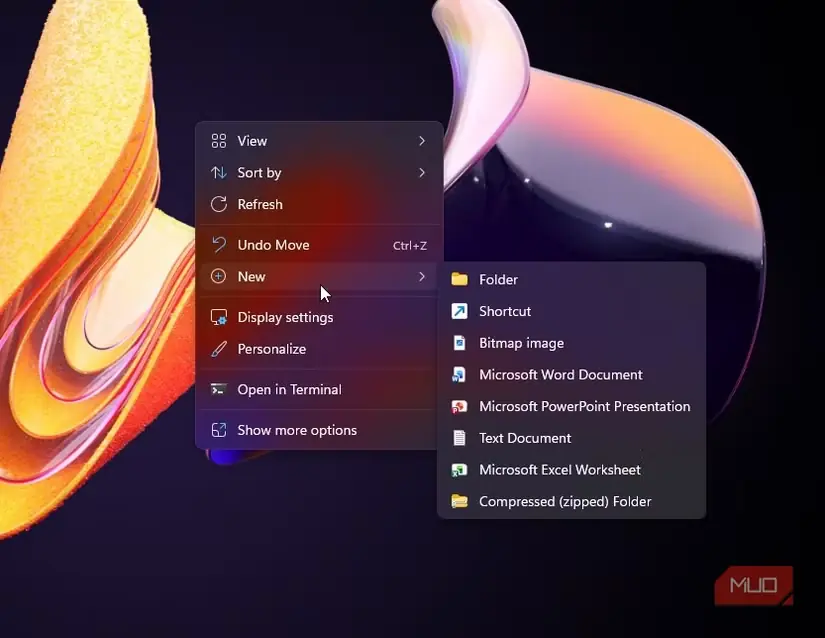The image size is (825, 638).
Task: Click the Sort by arrows icon
Action: point(218,173)
